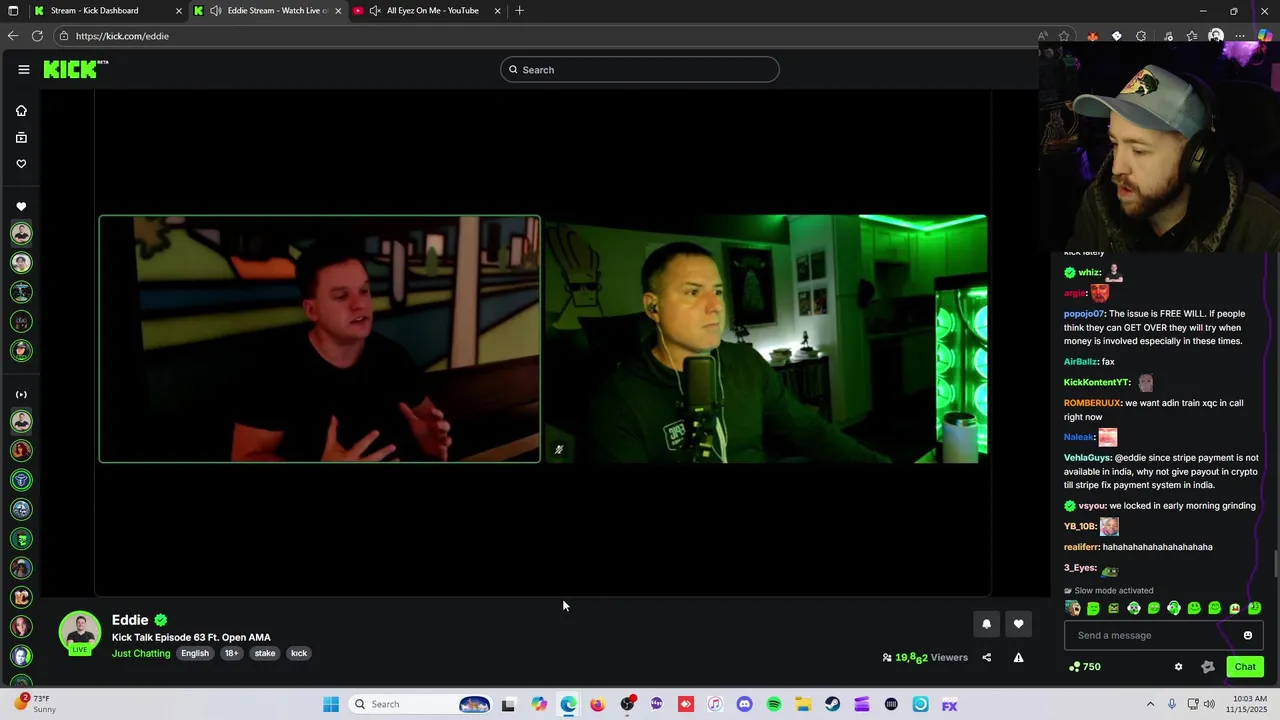
Task: Open File Explorer from the taskbar
Action: [x=803, y=704]
